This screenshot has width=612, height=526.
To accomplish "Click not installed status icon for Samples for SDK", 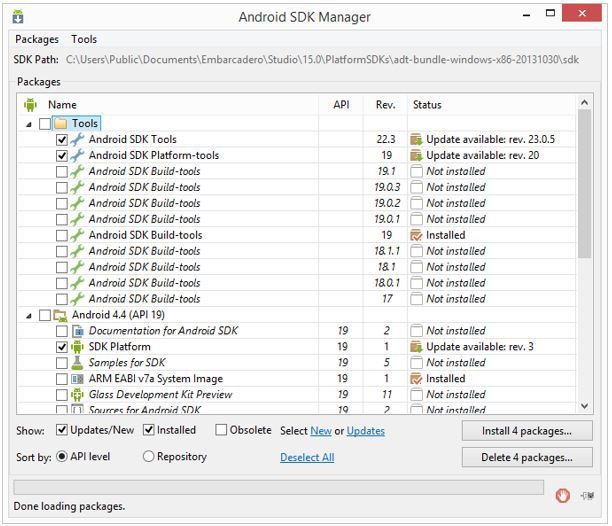I will [x=416, y=363].
